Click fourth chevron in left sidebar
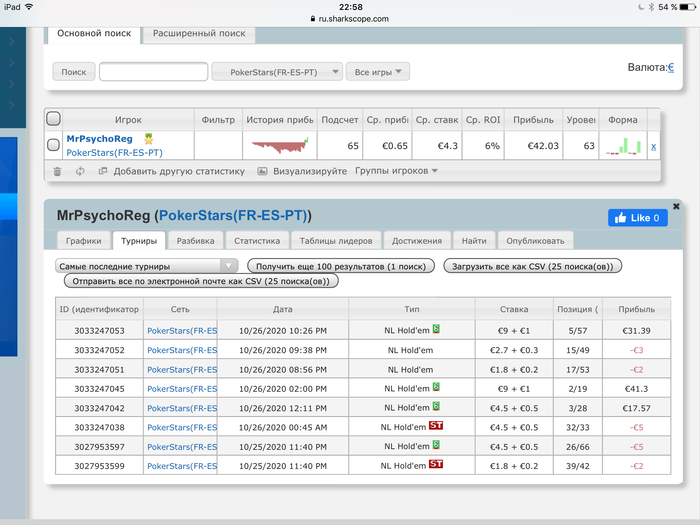Screen dimensions: 700x525 click(12, 105)
